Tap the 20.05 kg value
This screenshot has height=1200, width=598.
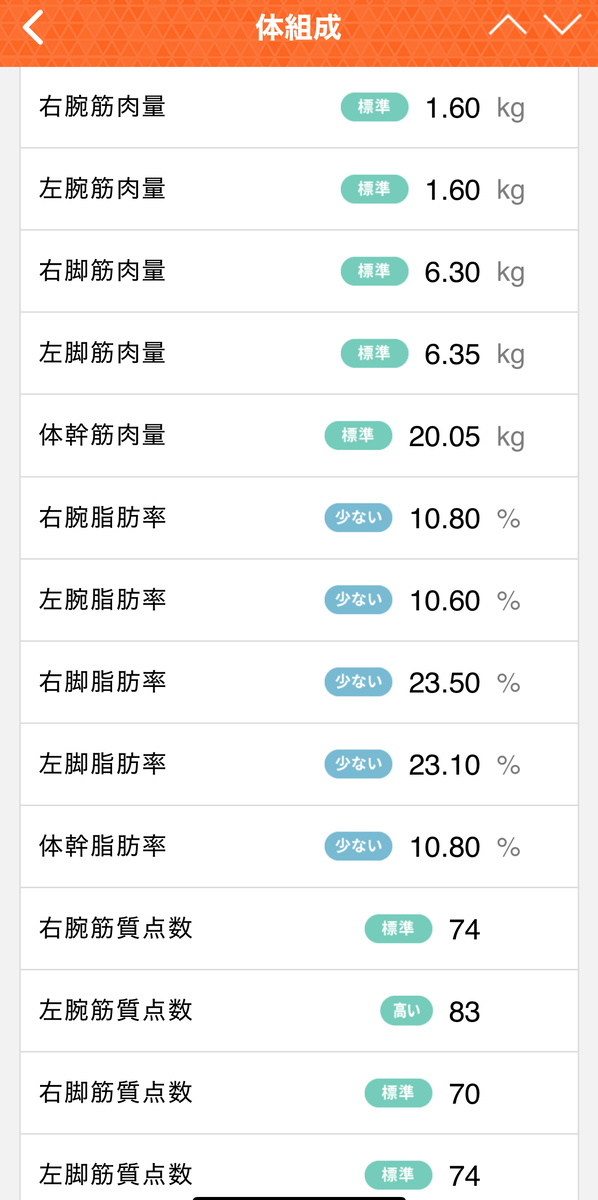point(466,437)
